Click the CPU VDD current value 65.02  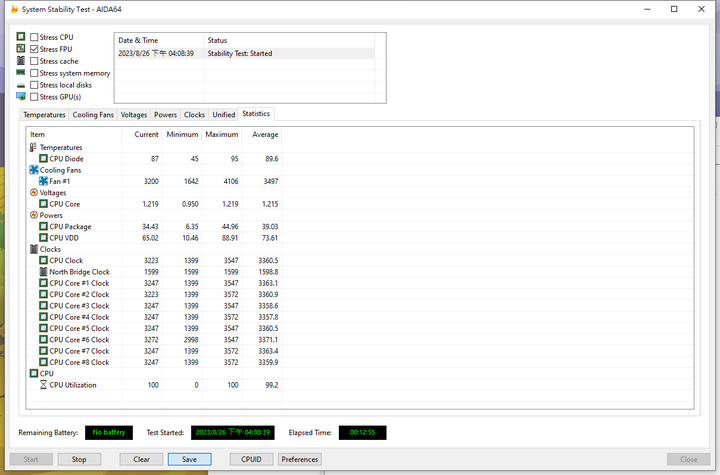(x=150, y=238)
